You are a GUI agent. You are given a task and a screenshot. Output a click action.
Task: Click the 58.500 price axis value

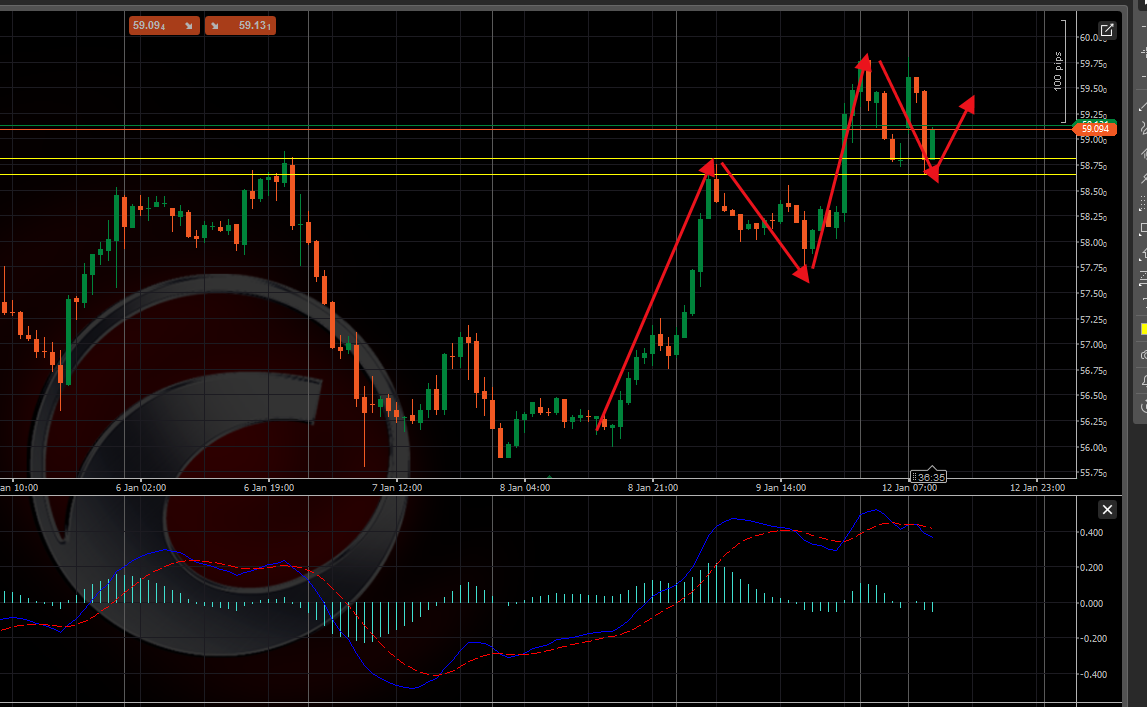tap(1093, 192)
